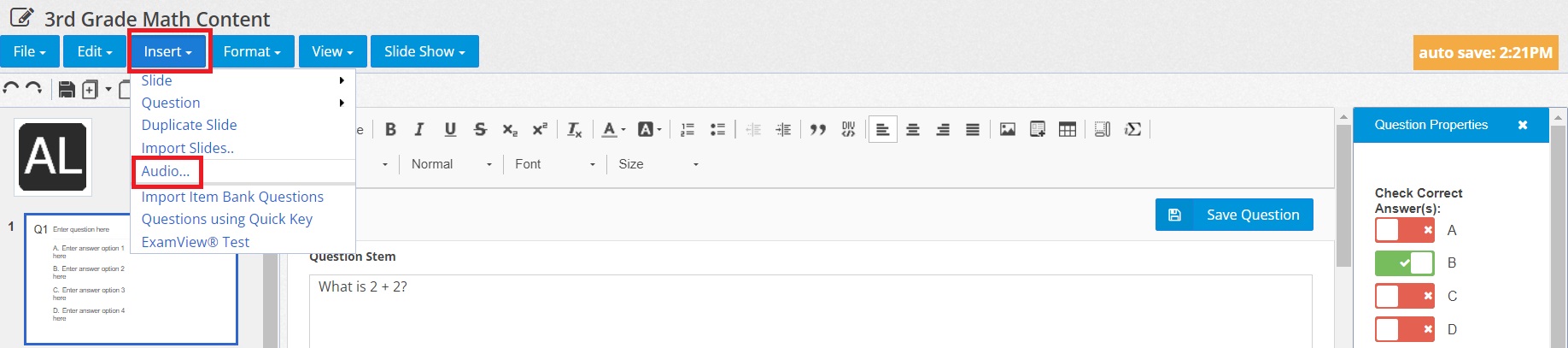The image size is (1568, 348).
Task: Open the text color dropdown
Action: (x=614, y=129)
